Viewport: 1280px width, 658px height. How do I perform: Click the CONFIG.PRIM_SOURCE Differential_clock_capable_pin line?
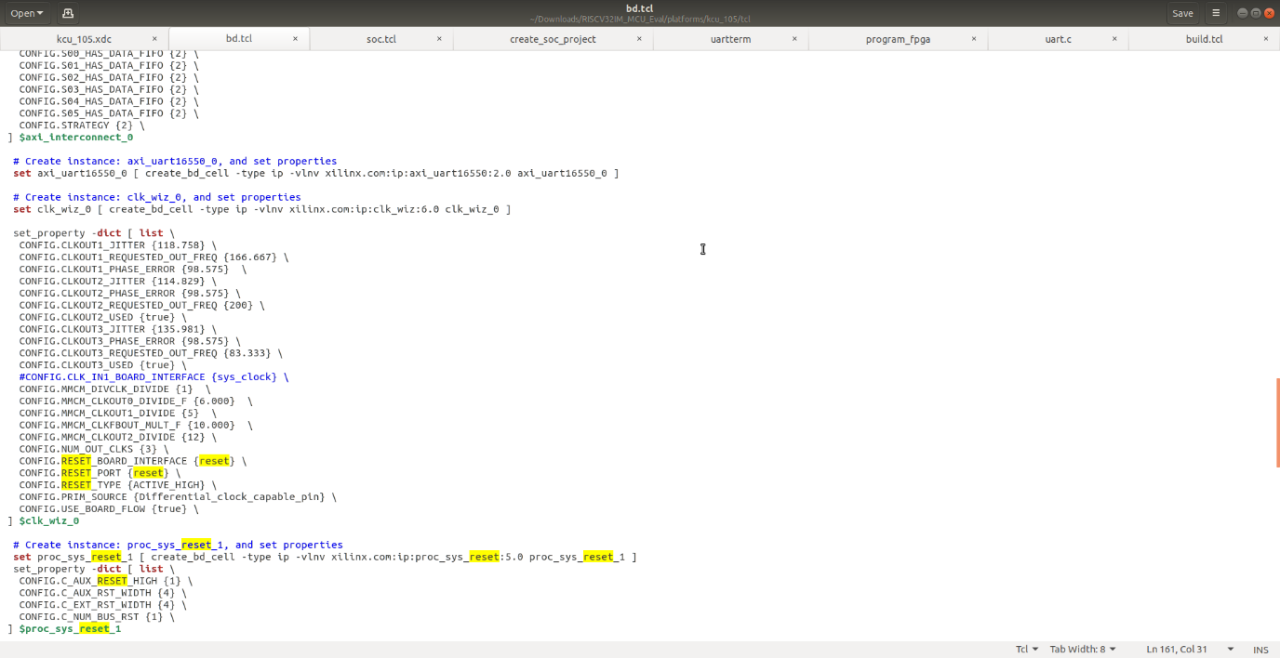pyautogui.click(x=178, y=497)
